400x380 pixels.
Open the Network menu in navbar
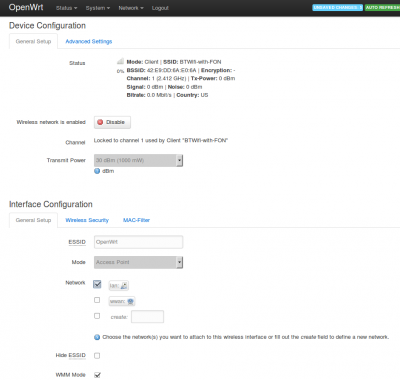click(x=131, y=8)
